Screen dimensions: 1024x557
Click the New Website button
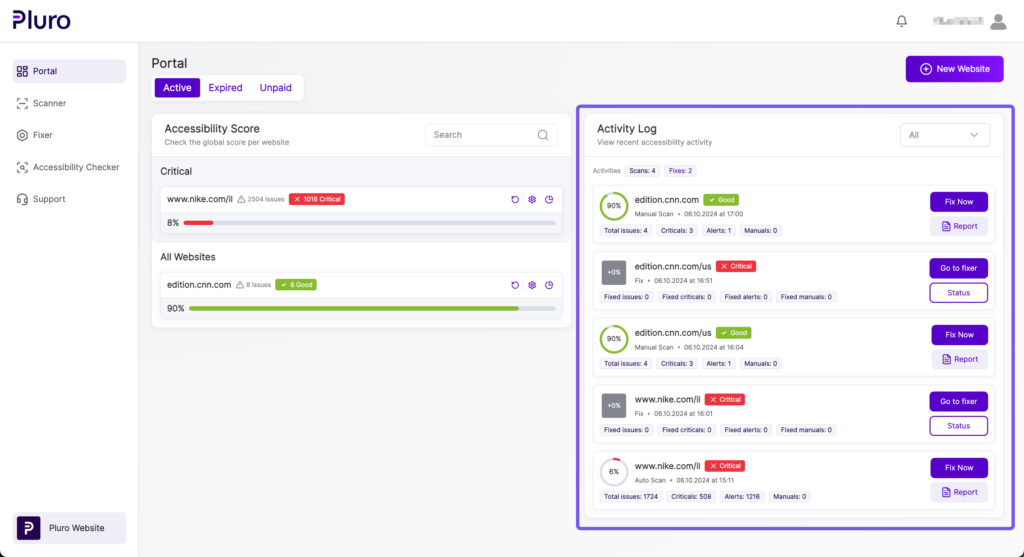954,69
